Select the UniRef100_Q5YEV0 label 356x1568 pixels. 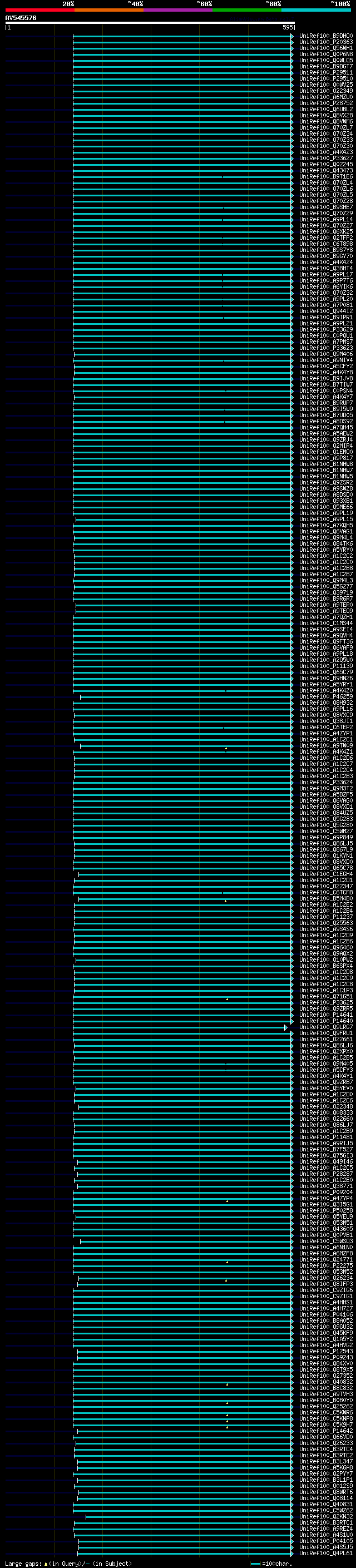click(326, 1089)
